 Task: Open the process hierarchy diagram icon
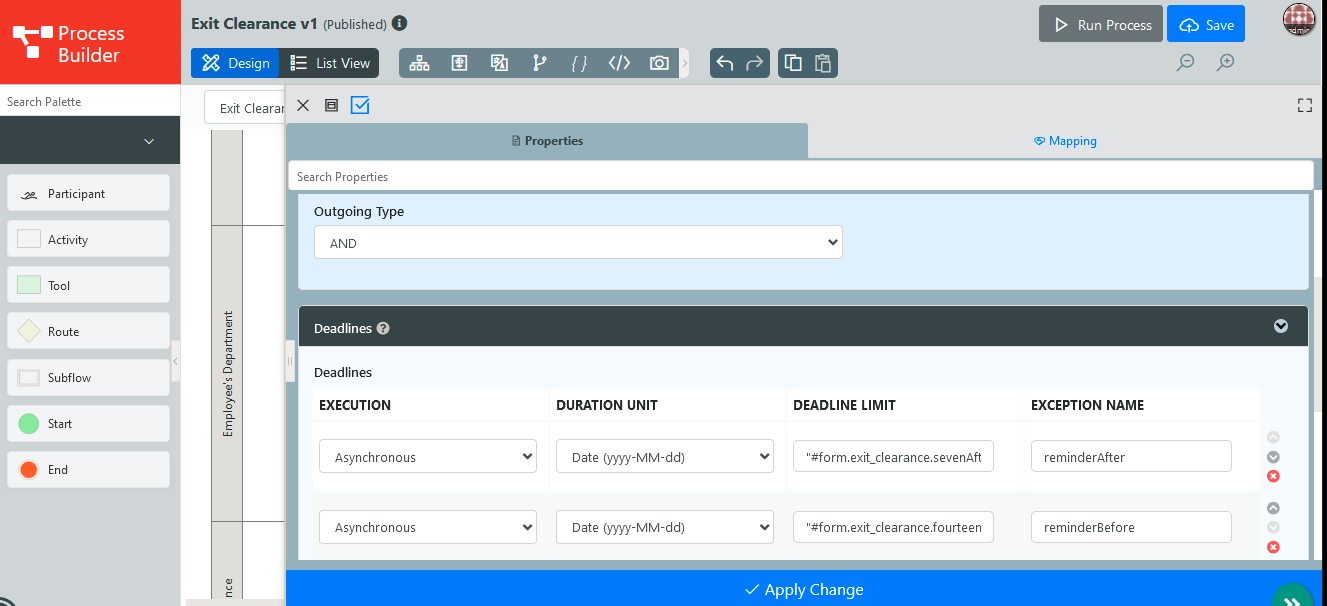pos(419,63)
